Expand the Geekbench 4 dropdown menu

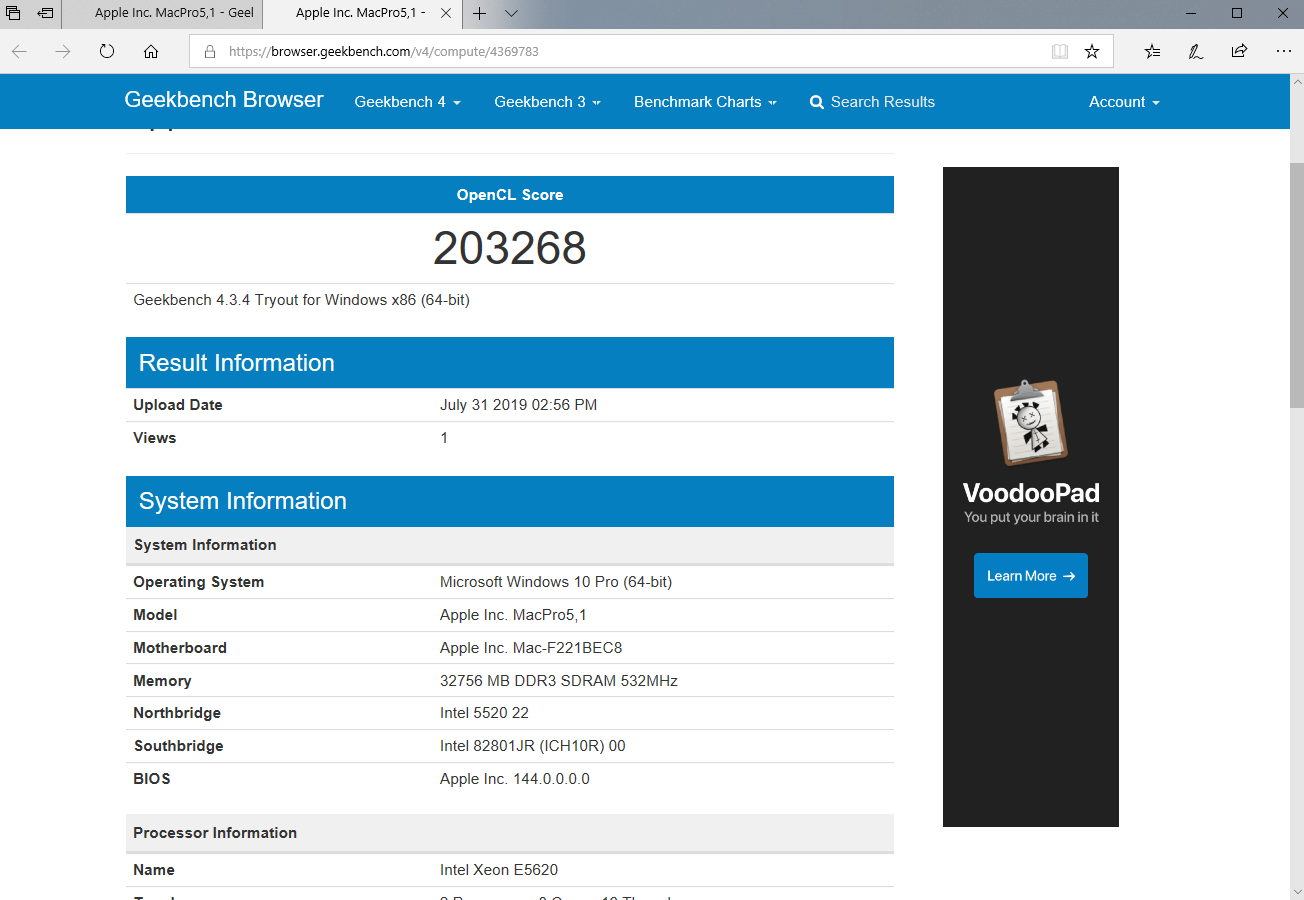point(408,102)
